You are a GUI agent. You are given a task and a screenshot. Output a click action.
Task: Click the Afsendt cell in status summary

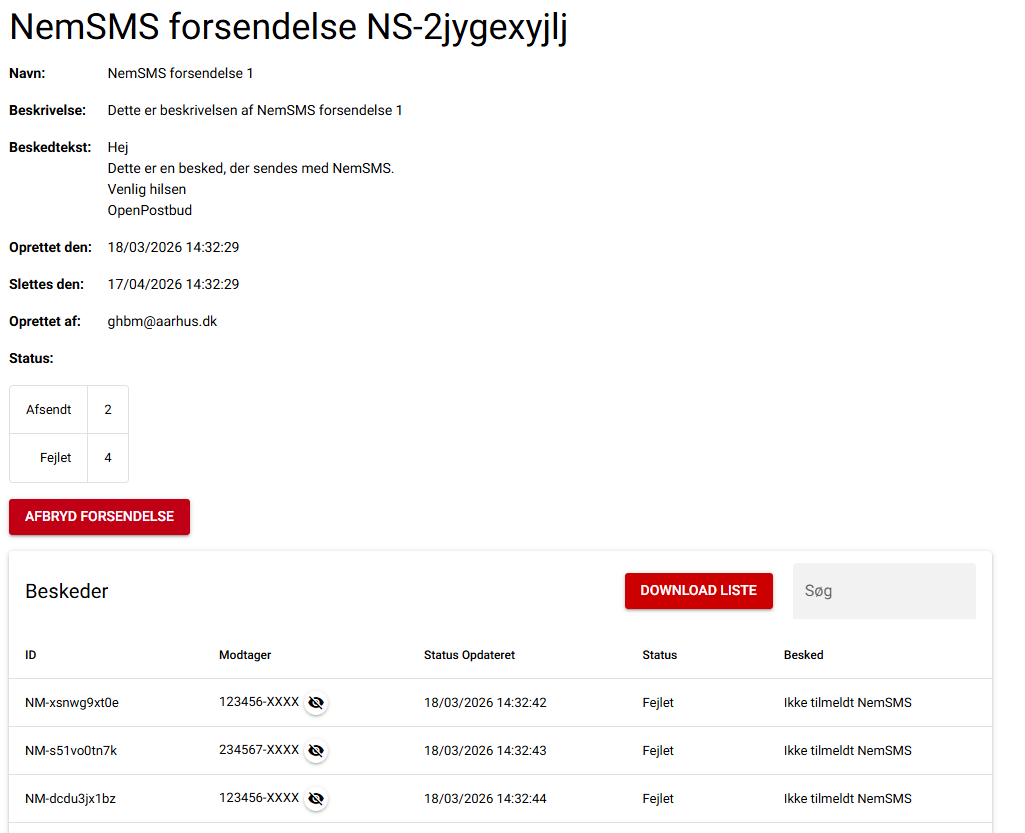tap(49, 410)
